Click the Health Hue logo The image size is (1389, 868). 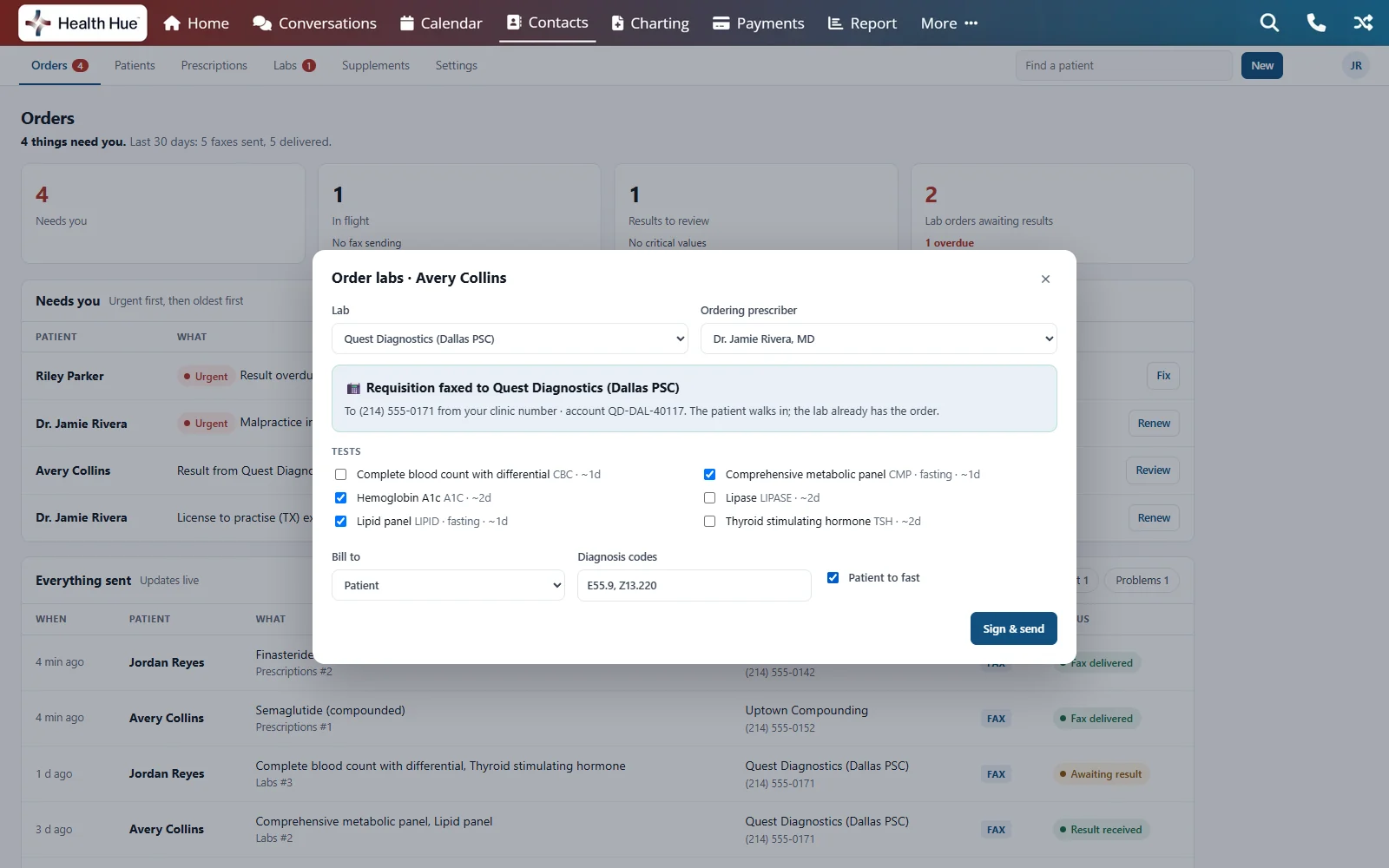coord(82,23)
